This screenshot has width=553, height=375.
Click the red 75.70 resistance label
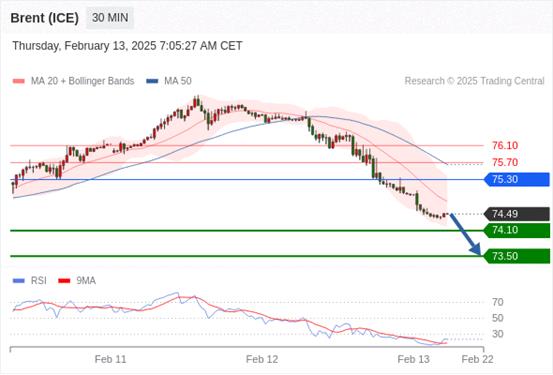tap(505, 163)
